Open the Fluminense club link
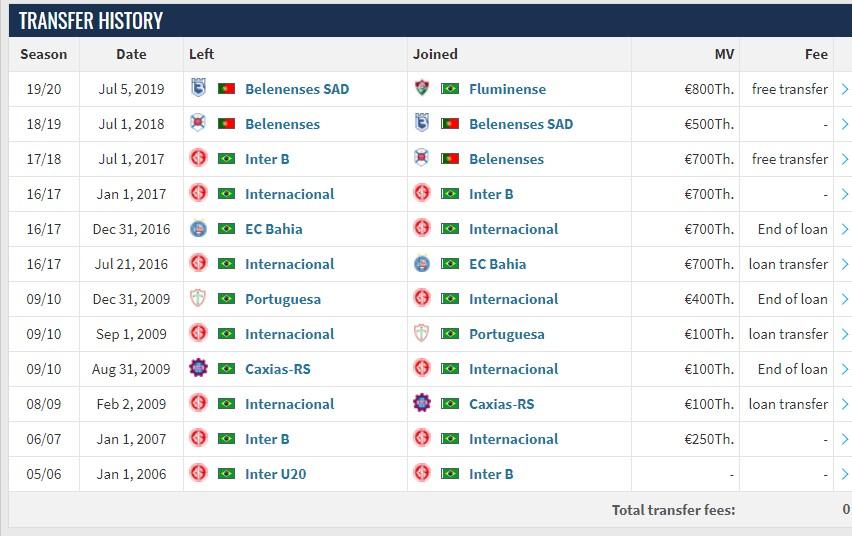The image size is (852, 536). pyautogui.click(x=507, y=89)
